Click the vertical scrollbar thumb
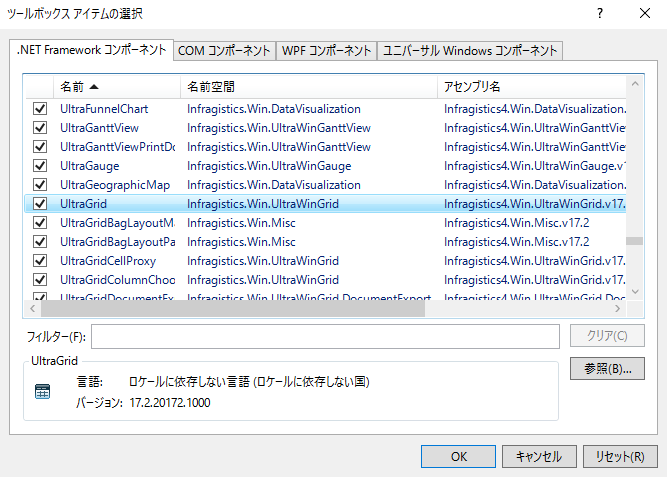This screenshot has height=477, width=667. click(635, 241)
